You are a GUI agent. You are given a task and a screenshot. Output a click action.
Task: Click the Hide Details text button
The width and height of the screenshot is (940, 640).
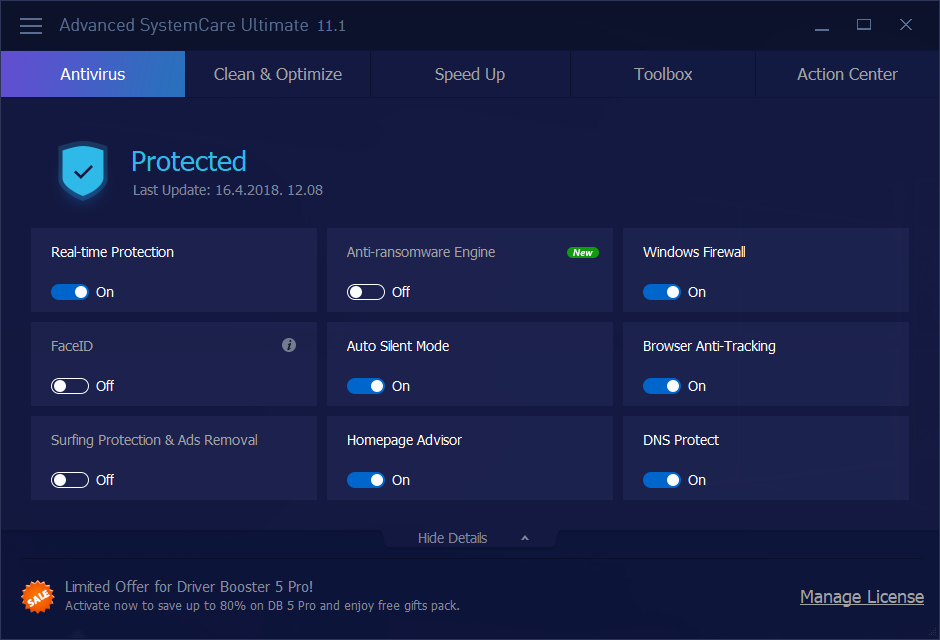tap(453, 538)
